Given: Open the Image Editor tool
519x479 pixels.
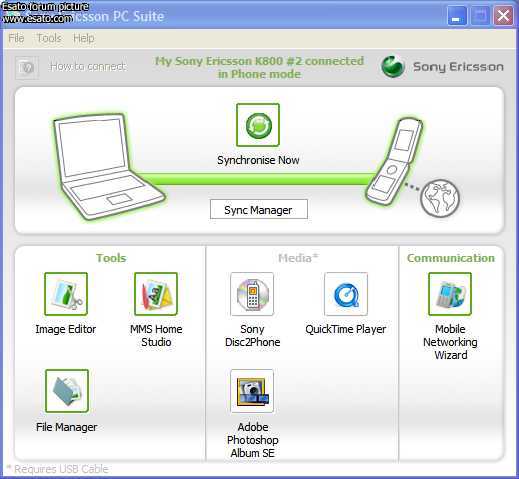Looking at the screenshot, I should click(x=66, y=294).
